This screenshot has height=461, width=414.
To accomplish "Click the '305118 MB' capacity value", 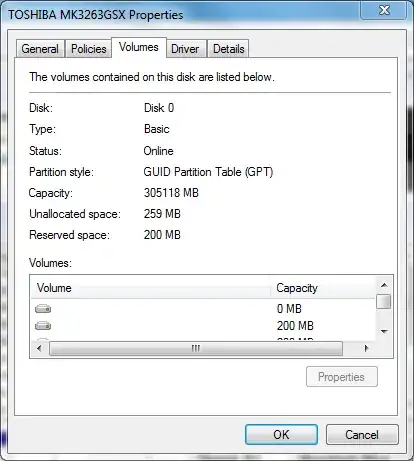I will 171,193.
